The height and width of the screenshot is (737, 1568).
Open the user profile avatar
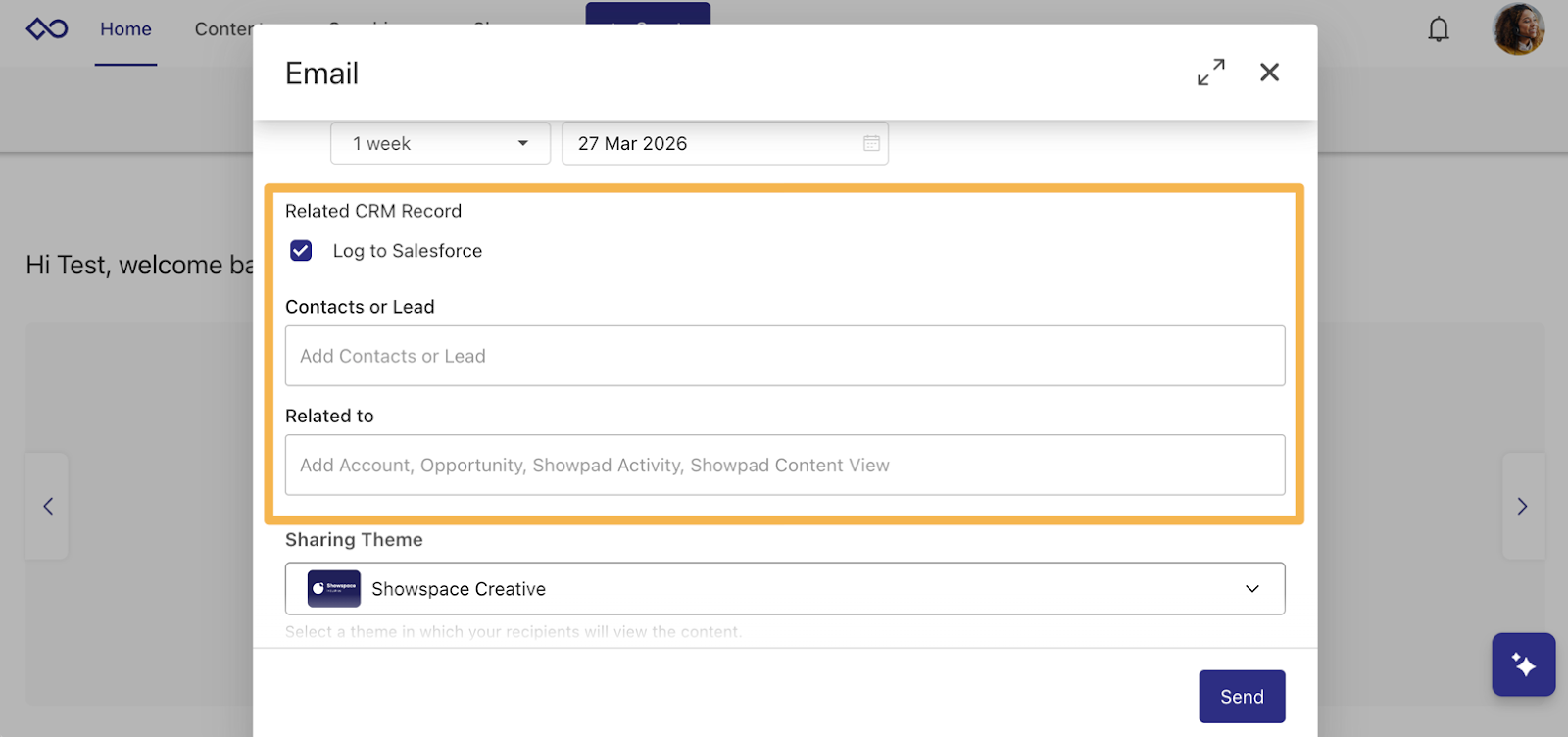[x=1518, y=28]
